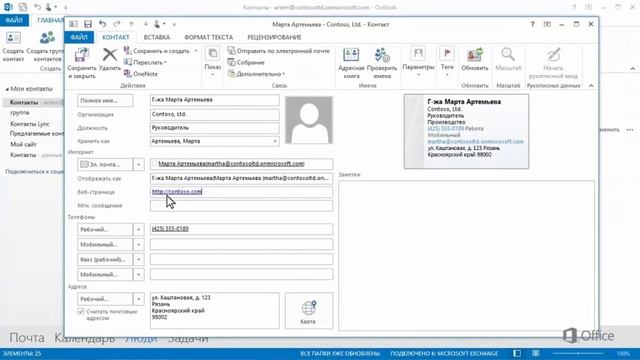Open the Address Book
The image size is (640, 360).
pos(351,62)
